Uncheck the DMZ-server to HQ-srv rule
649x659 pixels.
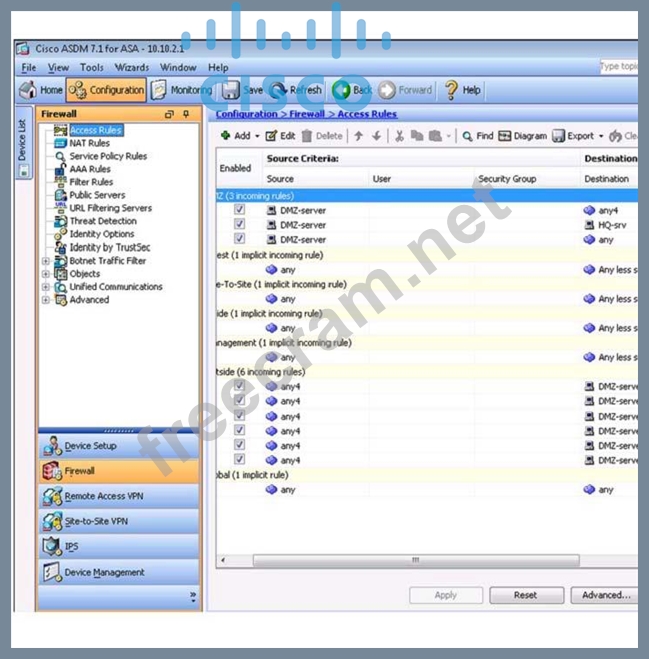point(239,225)
